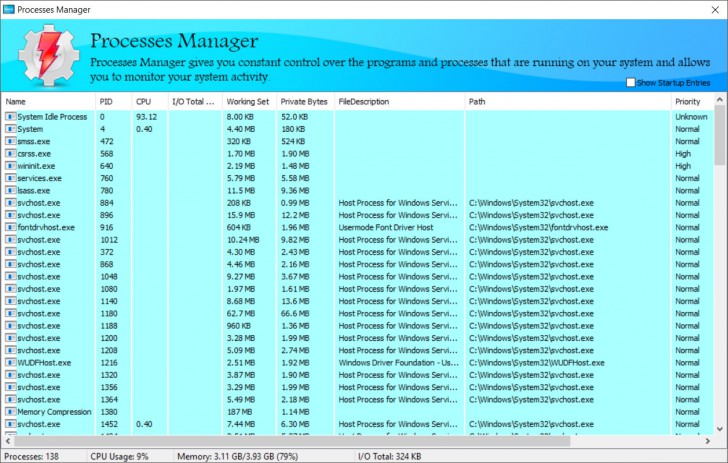Image resolution: width=728 pixels, height=463 pixels.
Task: Click the High priority of csrss.exe
Action: click(x=683, y=153)
